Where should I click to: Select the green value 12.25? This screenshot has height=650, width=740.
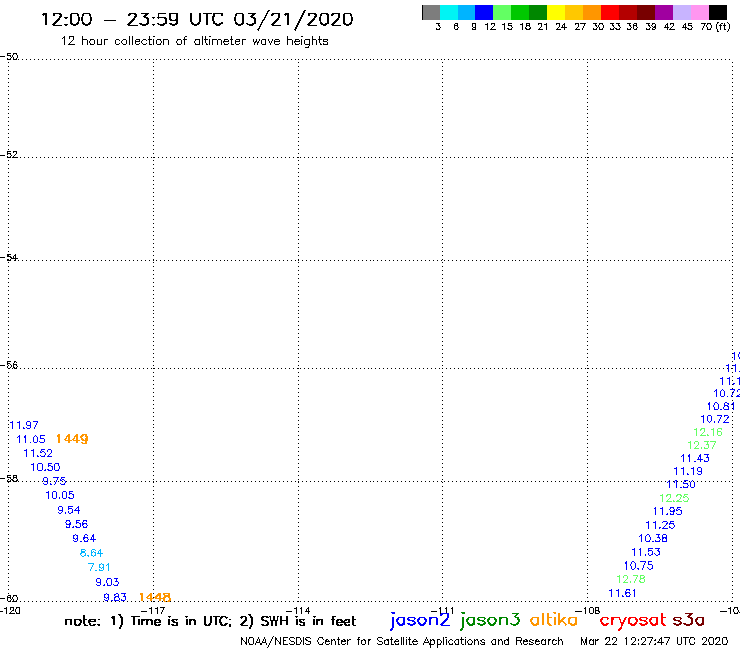coord(674,498)
